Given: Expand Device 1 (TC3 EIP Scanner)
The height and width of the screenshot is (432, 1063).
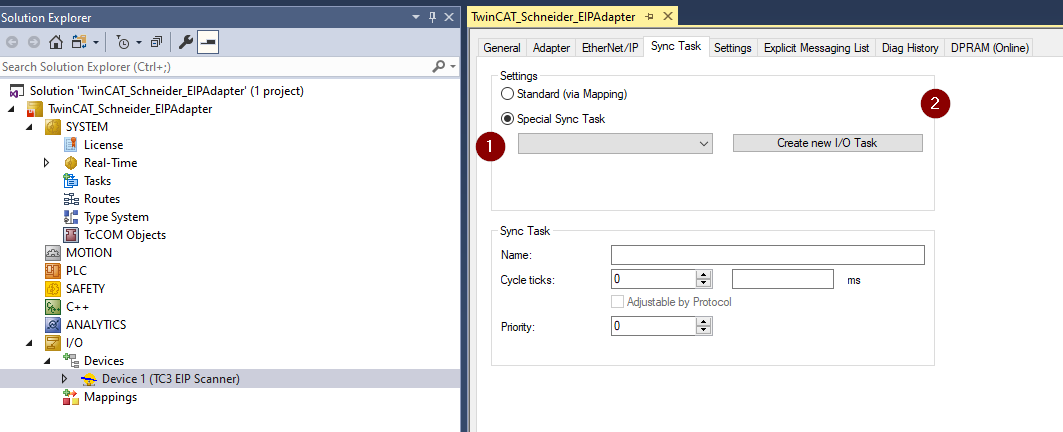Looking at the screenshot, I should [64, 378].
